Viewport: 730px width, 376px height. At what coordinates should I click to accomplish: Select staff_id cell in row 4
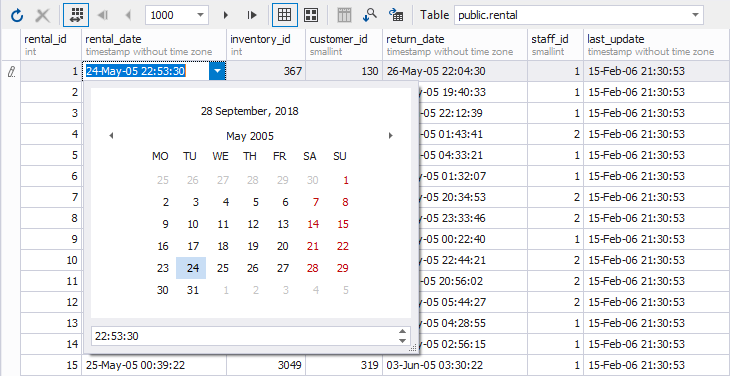tap(556, 134)
